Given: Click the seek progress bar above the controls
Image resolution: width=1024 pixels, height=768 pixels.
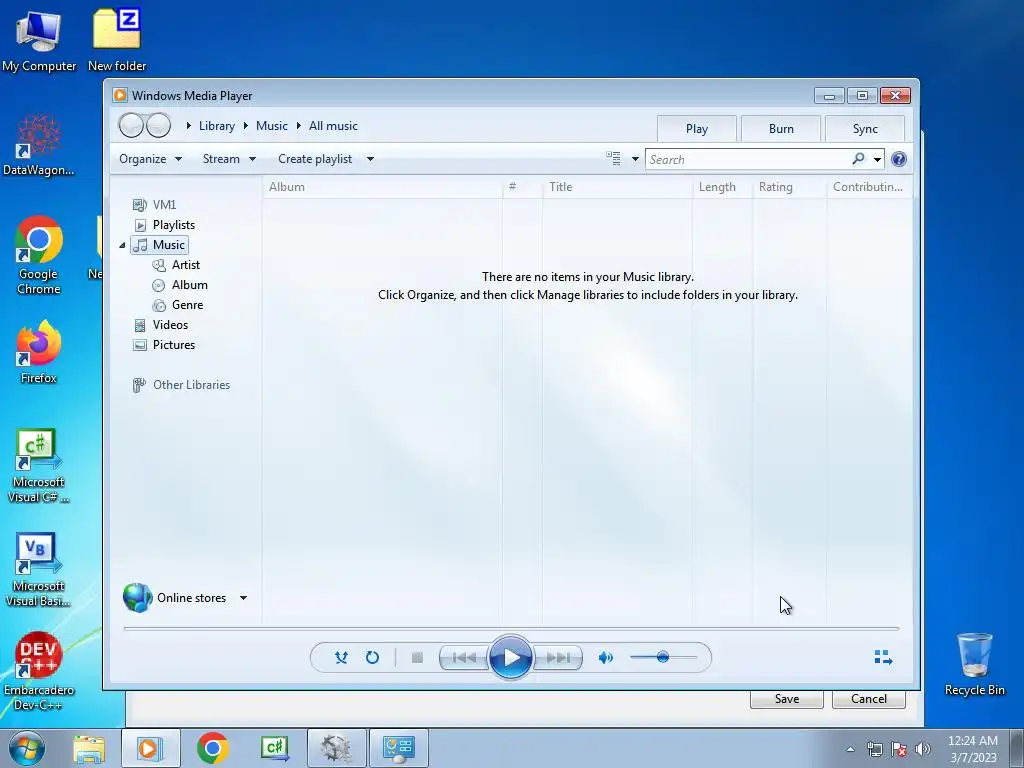Looking at the screenshot, I should point(511,628).
